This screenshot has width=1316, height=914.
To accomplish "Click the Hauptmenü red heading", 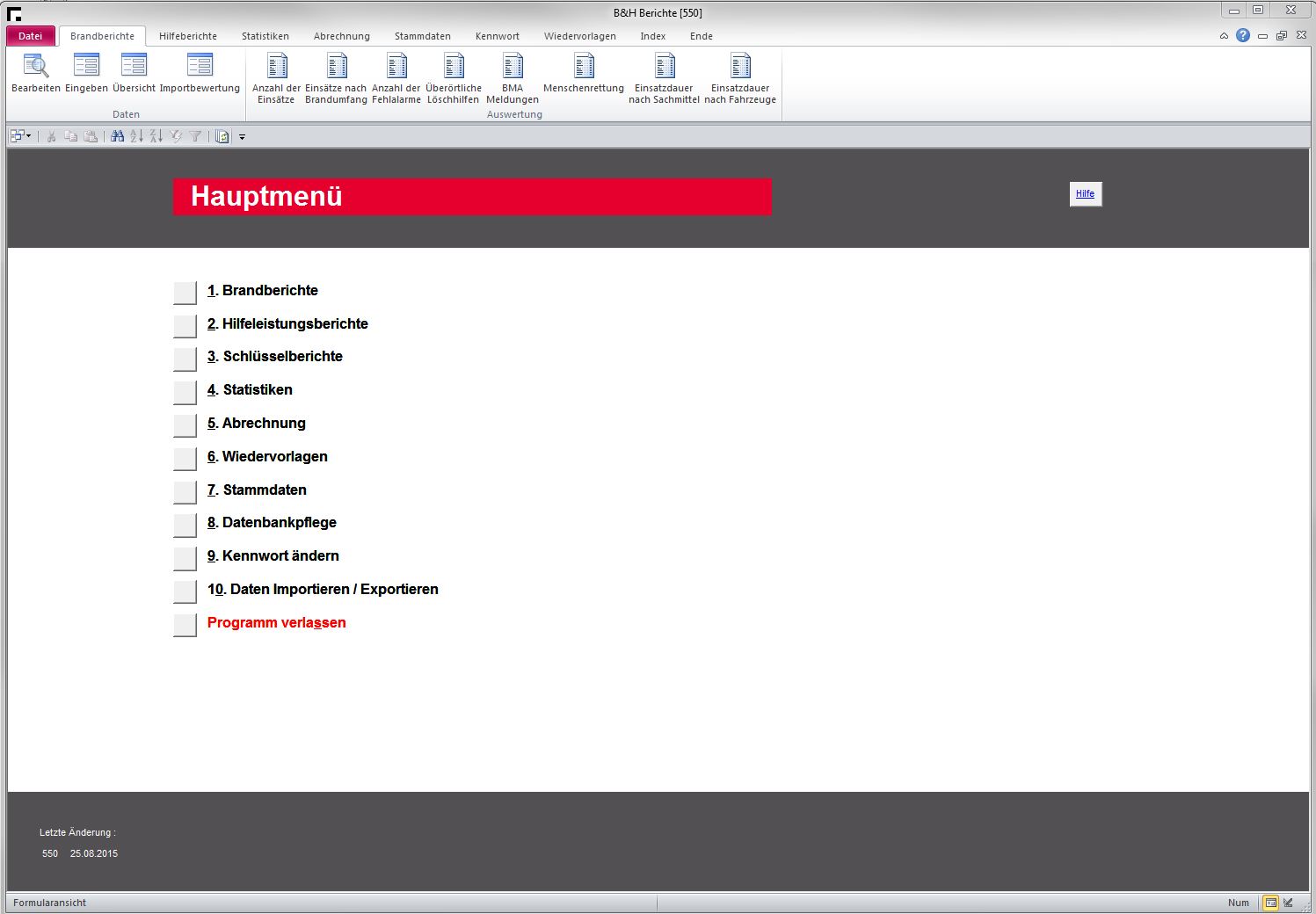I will [472, 197].
